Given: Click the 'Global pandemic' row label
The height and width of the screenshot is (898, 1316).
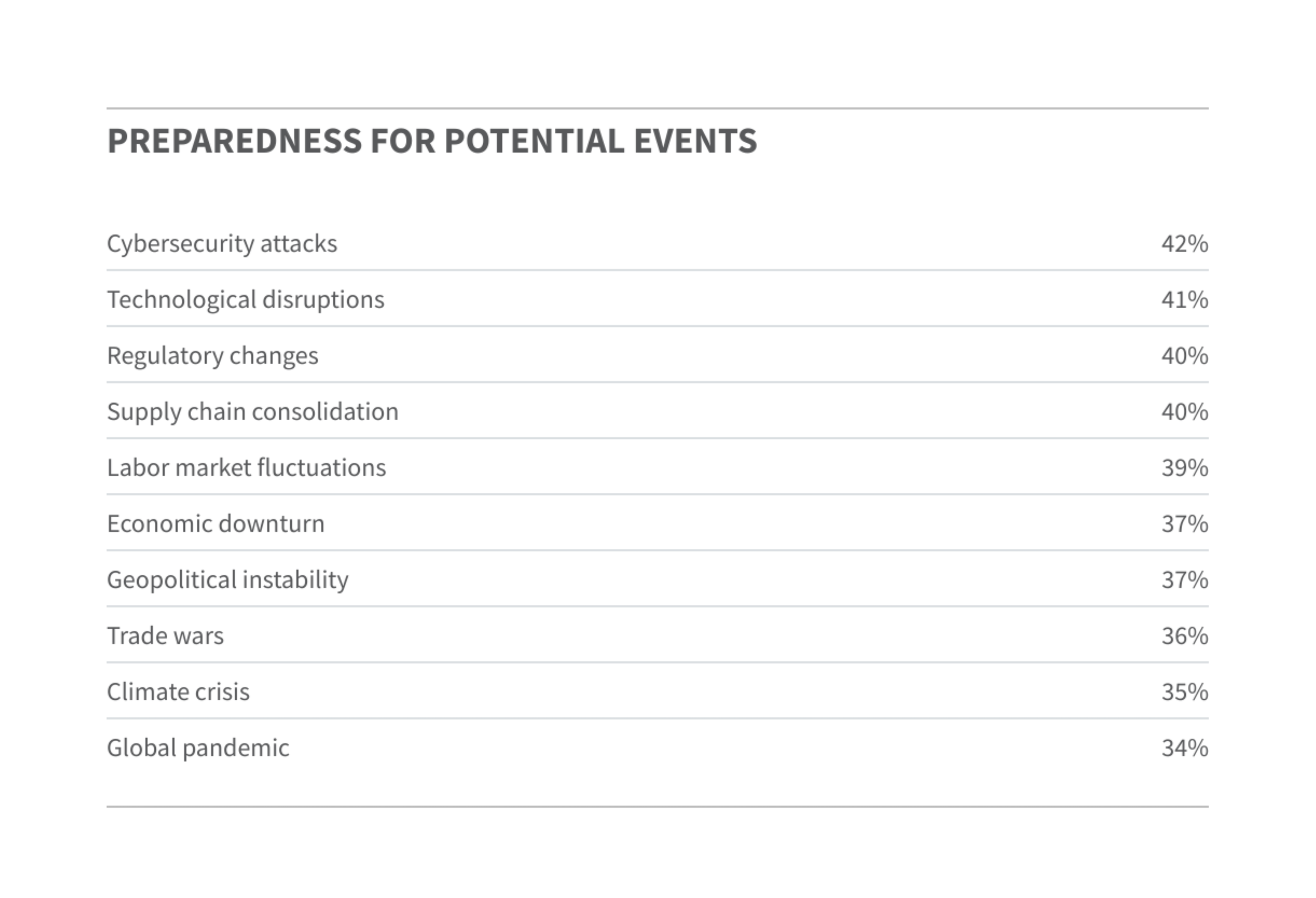Looking at the screenshot, I should (x=198, y=748).
